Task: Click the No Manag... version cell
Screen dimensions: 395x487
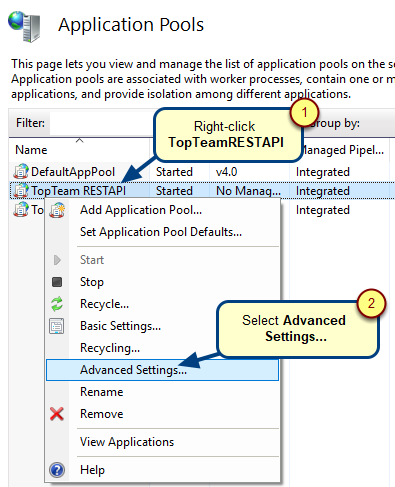Action: 248,191
